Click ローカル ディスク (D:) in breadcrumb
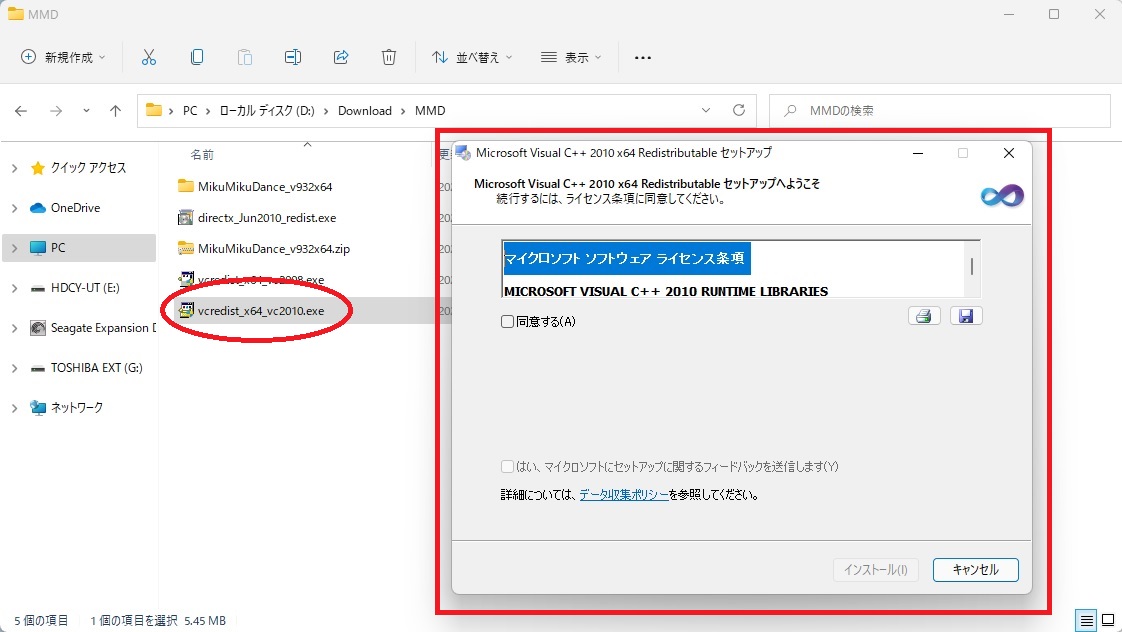1122x632 pixels. tap(266, 111)
